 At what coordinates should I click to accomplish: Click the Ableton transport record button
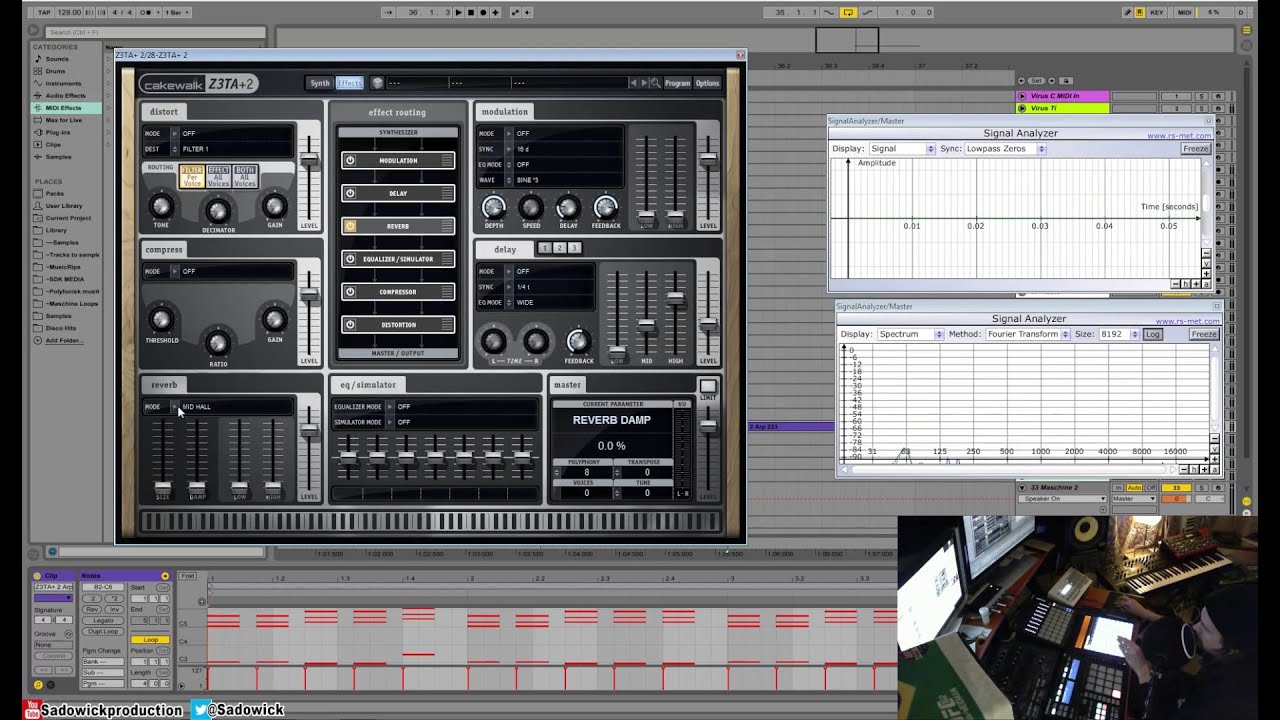click(483, 12)
